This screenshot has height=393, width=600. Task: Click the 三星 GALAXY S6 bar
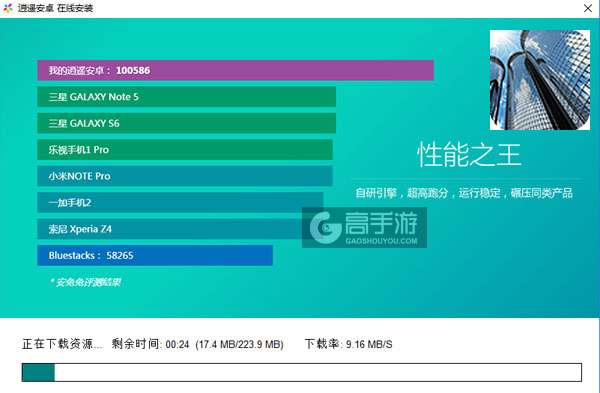click(186, 123)
